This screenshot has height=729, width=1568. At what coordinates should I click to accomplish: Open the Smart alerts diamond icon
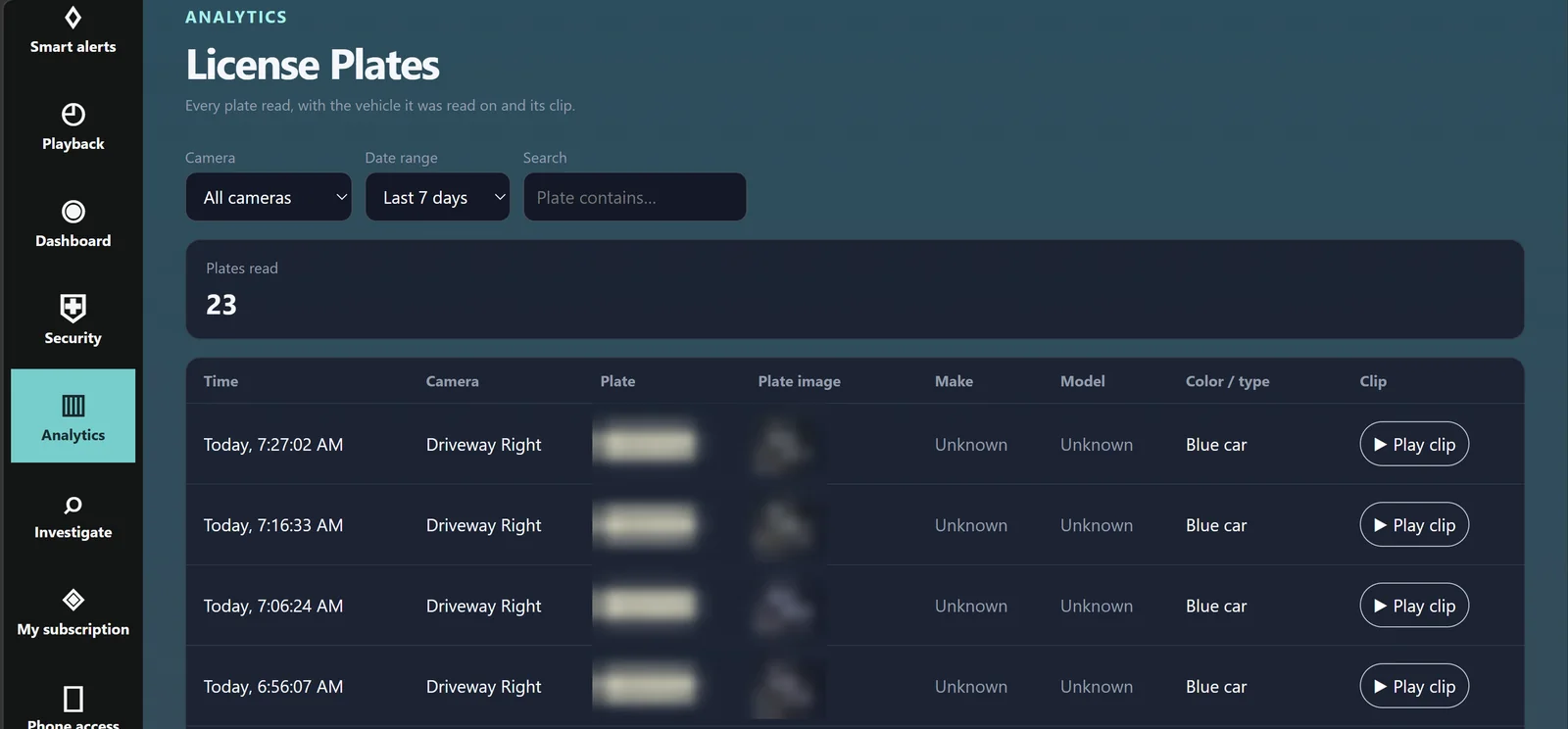click(73, 18)
